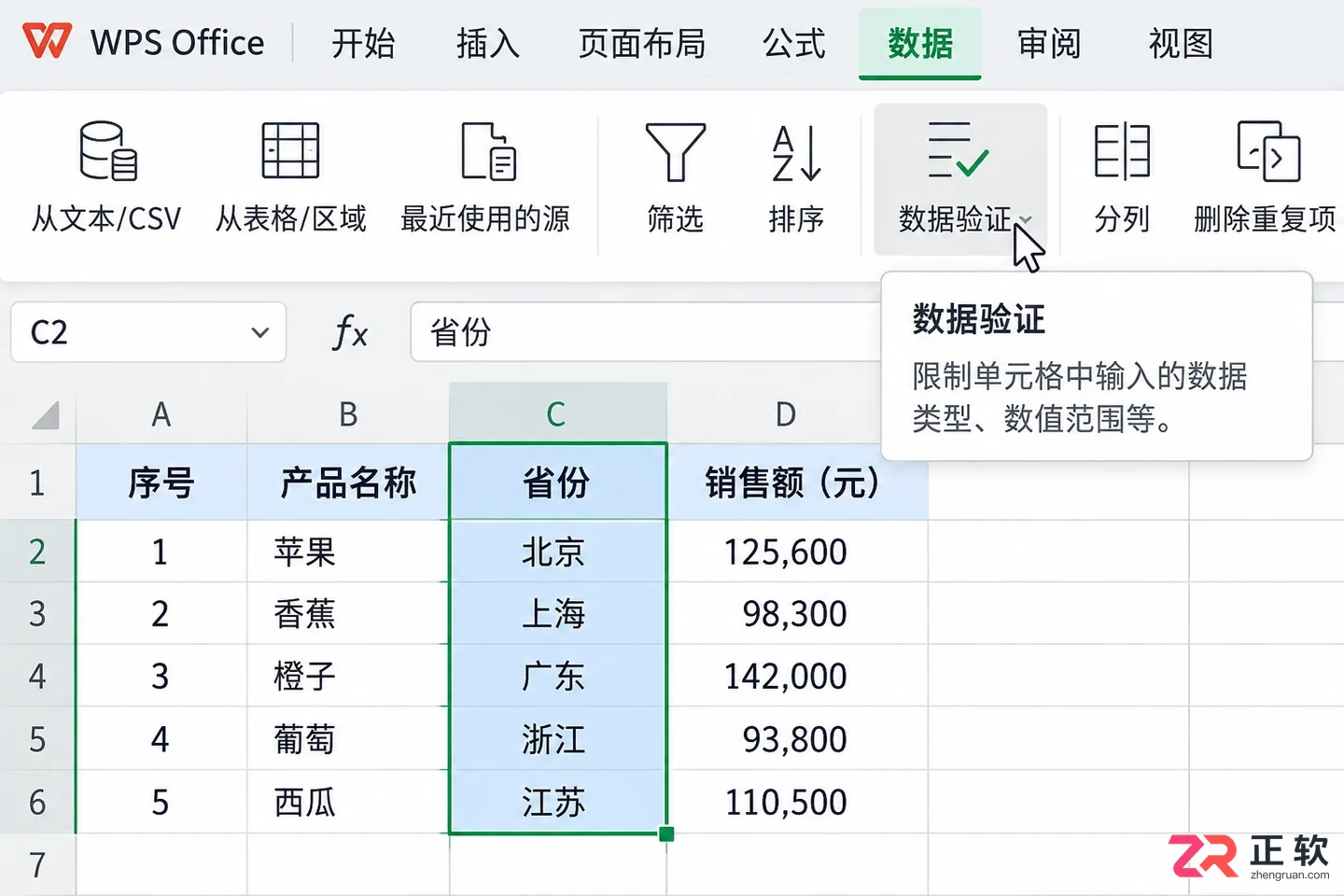
Task: Click the active 数据 tab
Action: coord(920,44)
